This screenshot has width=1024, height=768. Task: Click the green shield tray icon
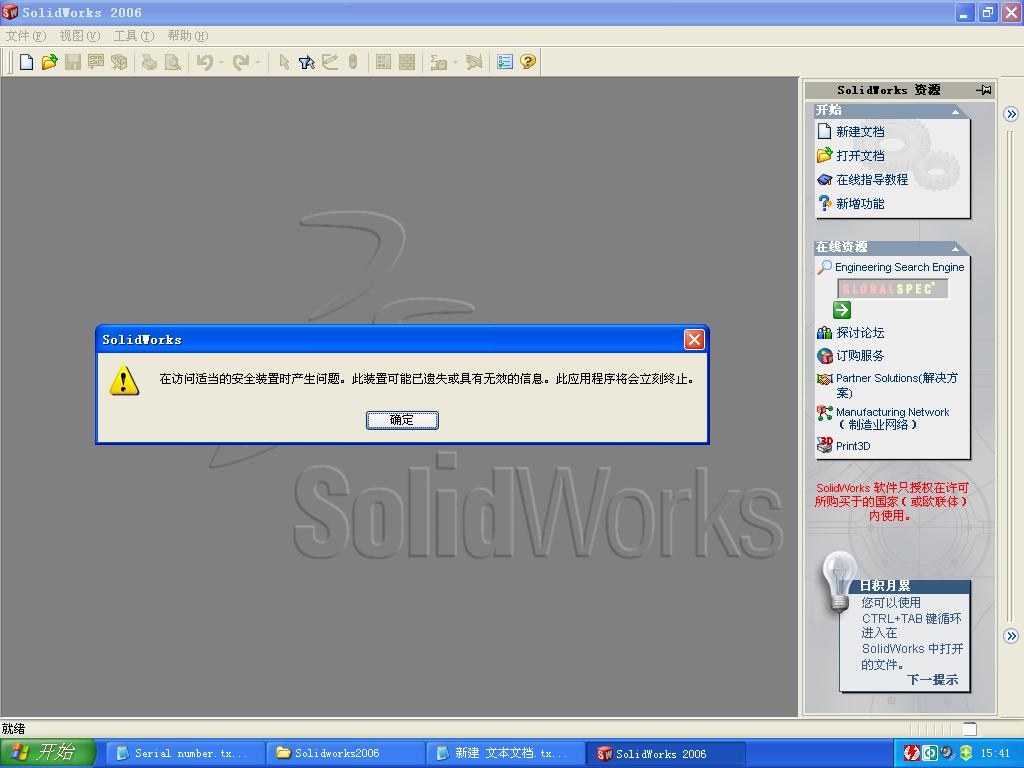pos(966,753)
